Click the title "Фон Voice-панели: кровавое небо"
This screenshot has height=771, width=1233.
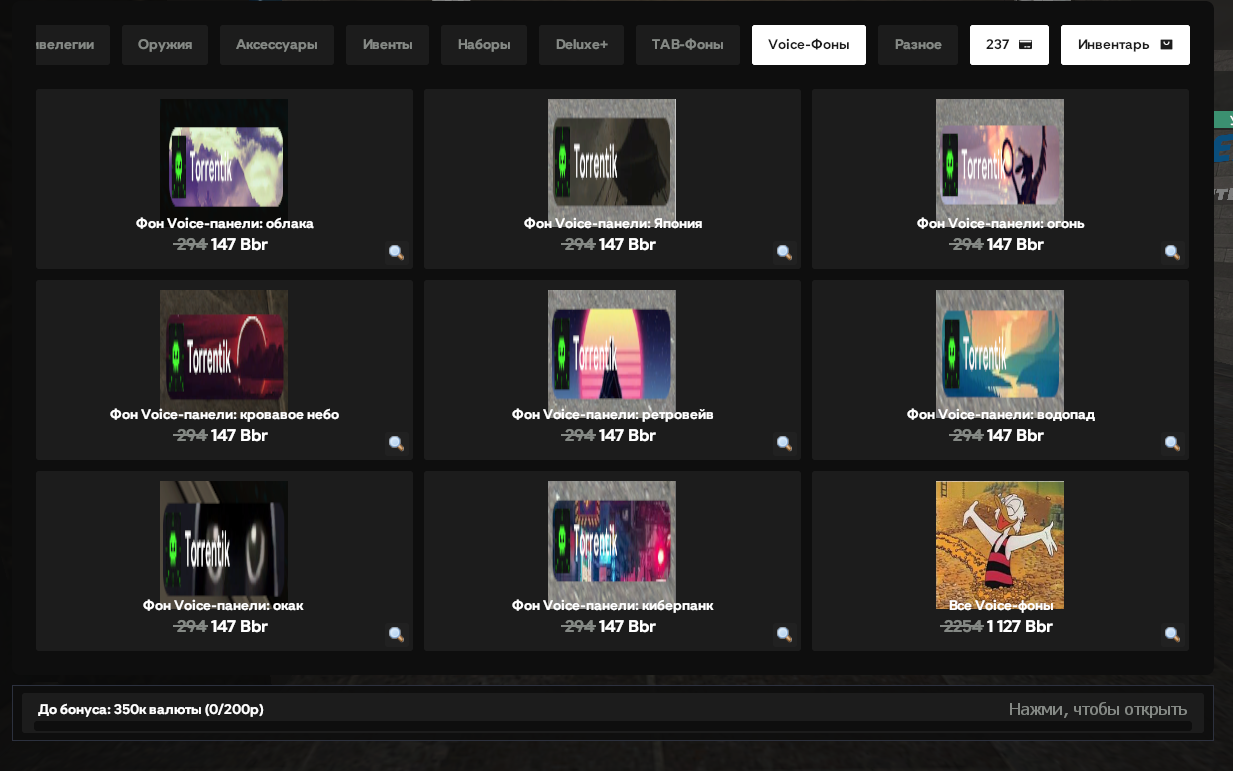coord(225,415)
